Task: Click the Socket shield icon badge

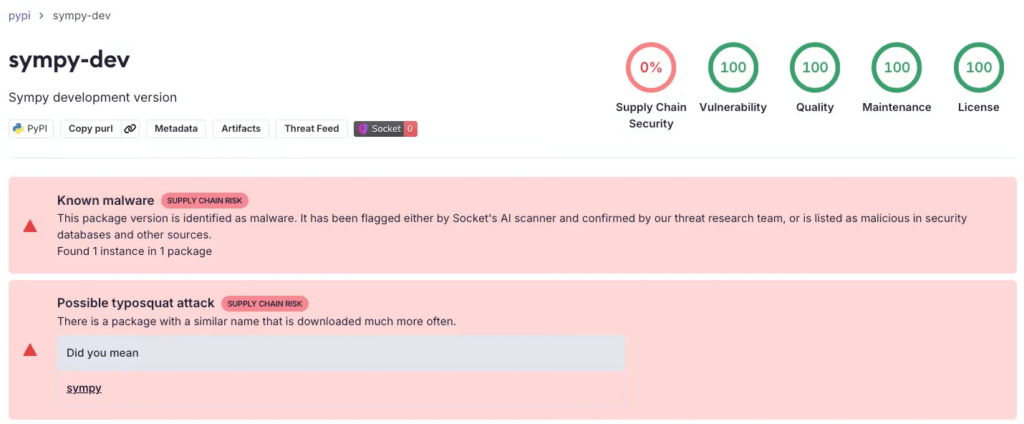Action: point(363,129)
